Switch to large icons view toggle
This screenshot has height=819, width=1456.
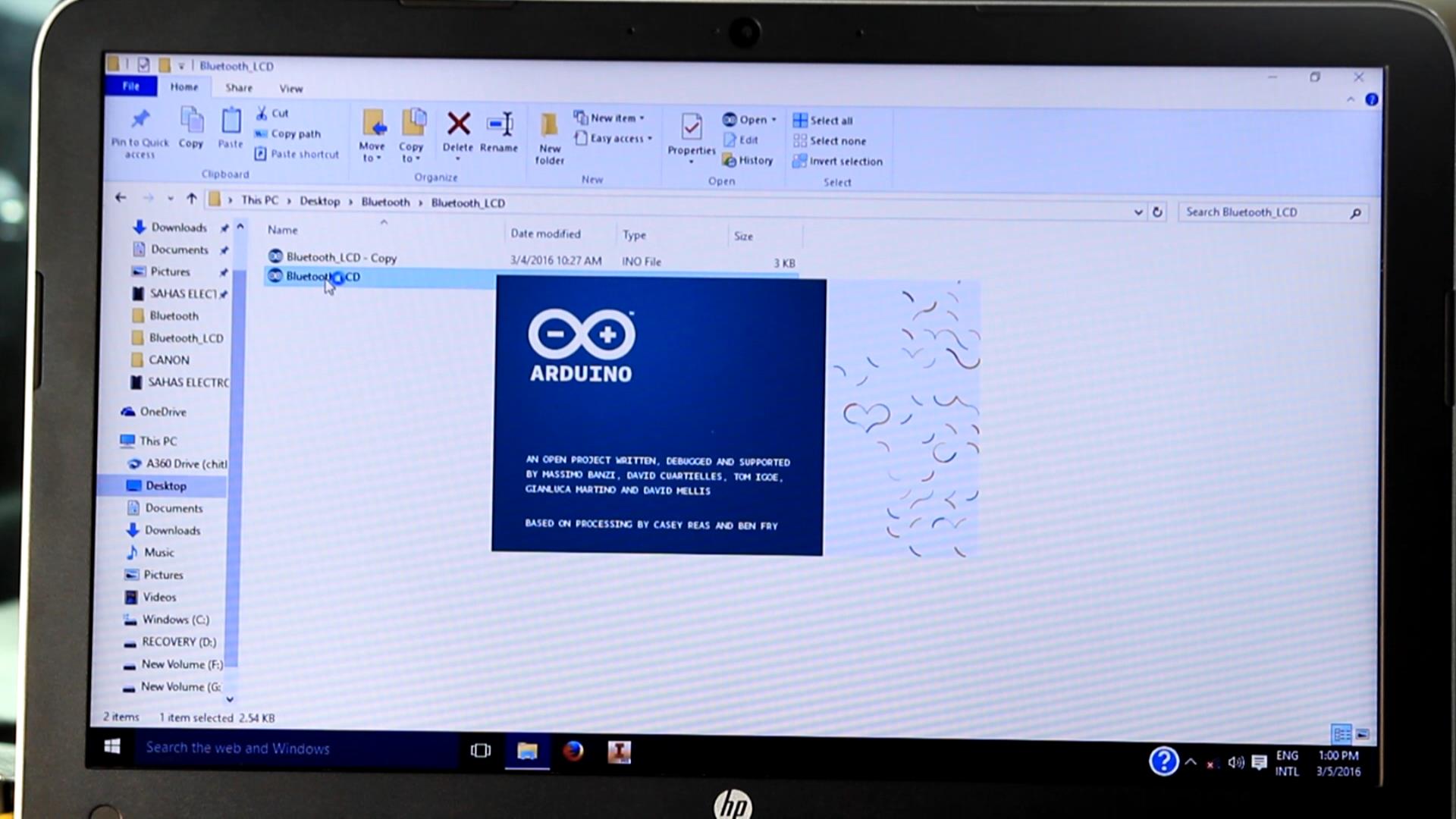(1363, 734)
